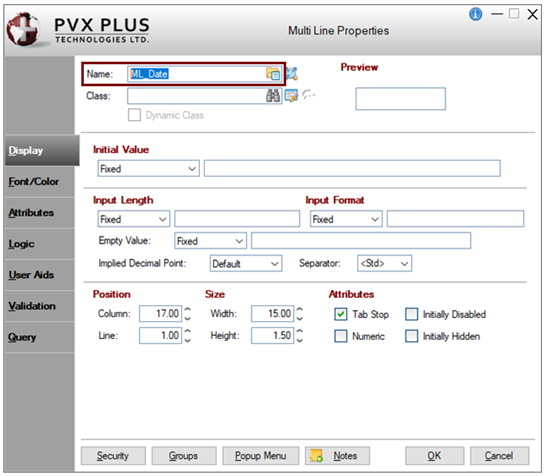Click binoculars icon in Class field
Screen dimensions: 547x476
click(x=273, y=95)
